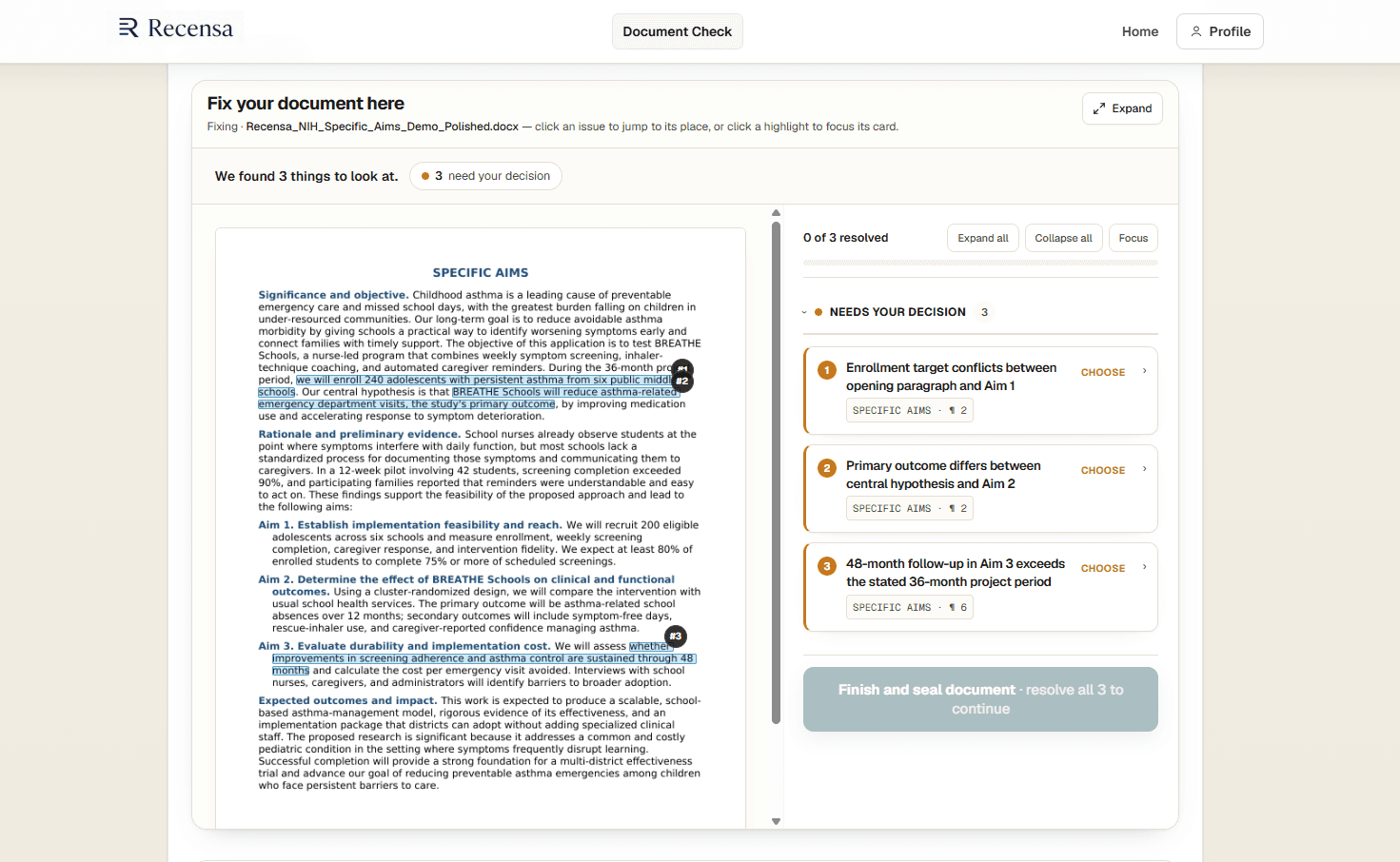The height and width of the screenshot is (862, 1400).
Task: Click the #3 marker in the document
Action: tap(676, 637)
